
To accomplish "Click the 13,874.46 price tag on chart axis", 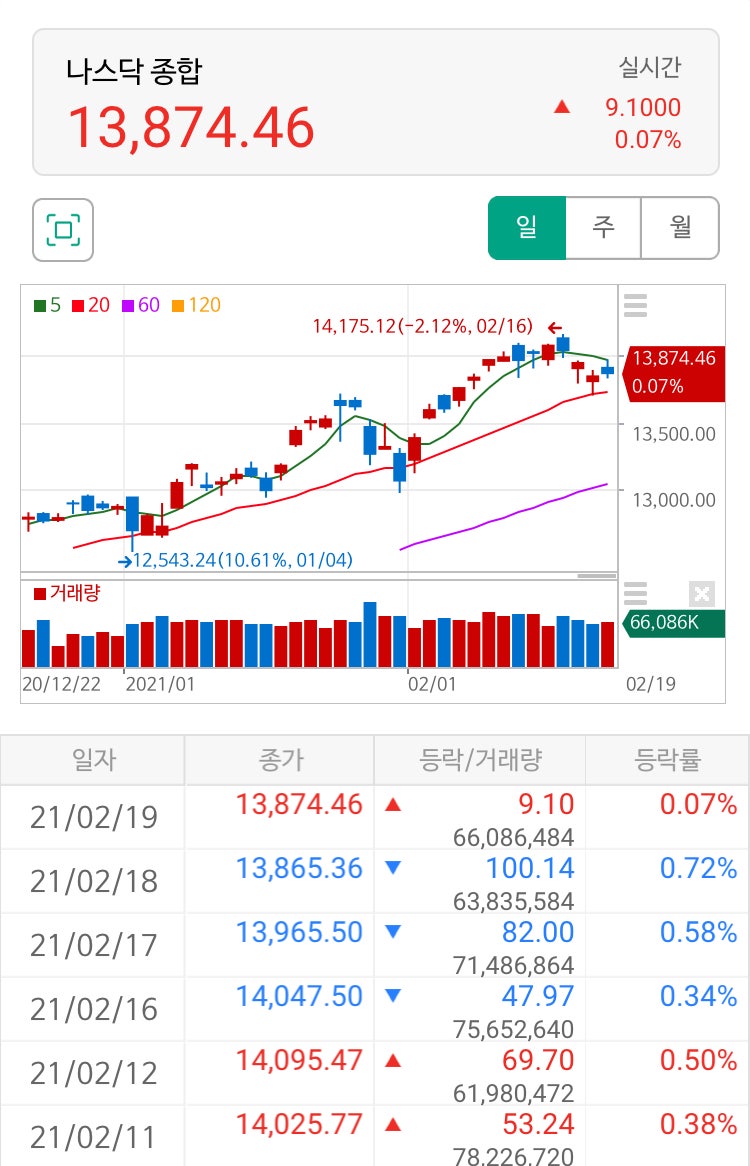I will [x=673, y=373].
